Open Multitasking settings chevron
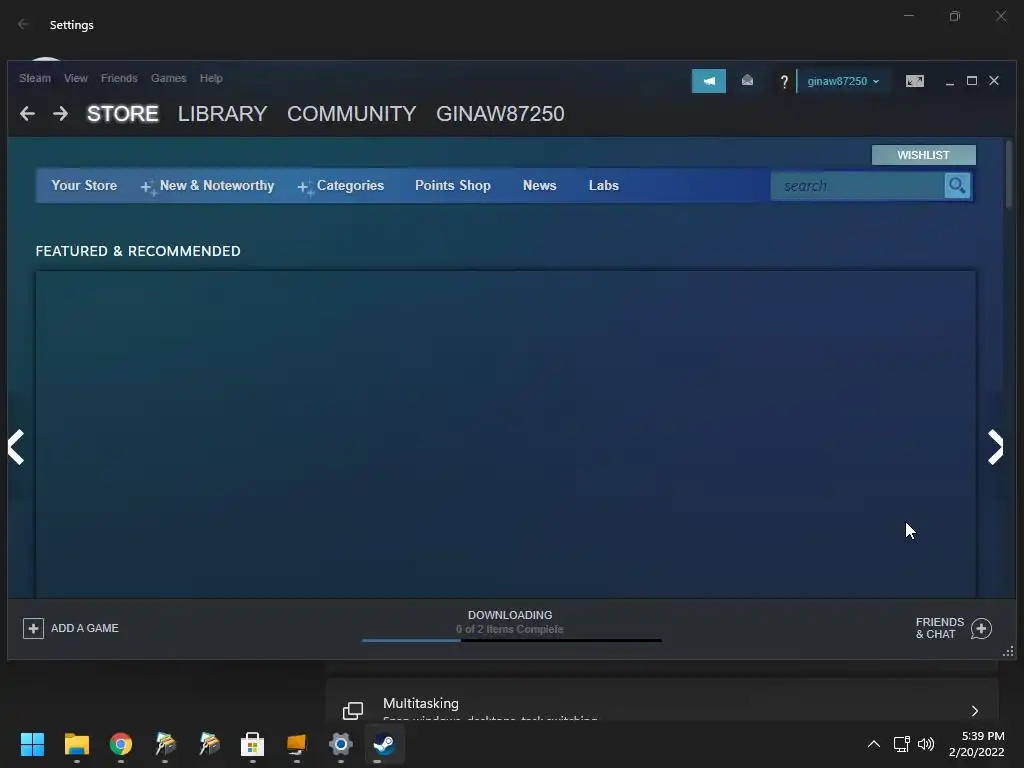 974,711
